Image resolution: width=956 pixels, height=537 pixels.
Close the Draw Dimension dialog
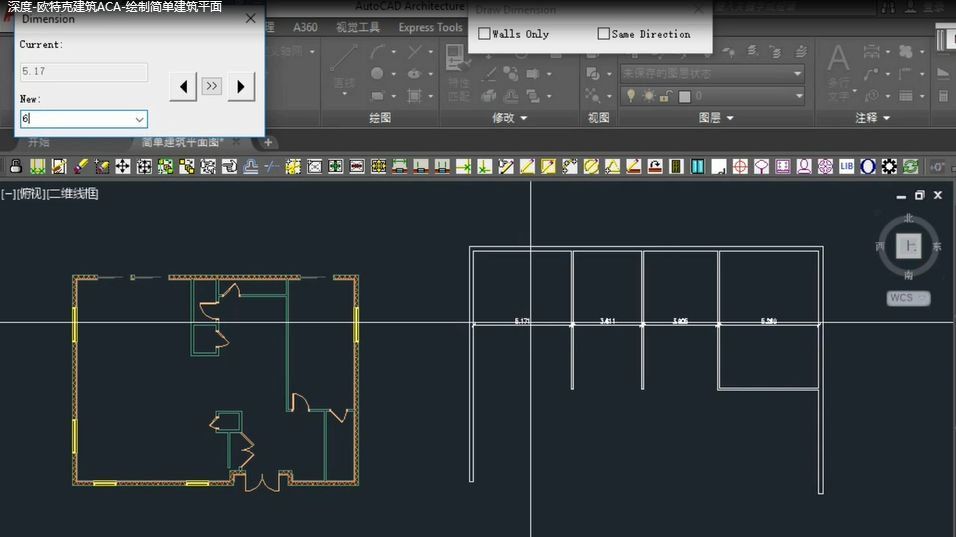pos(699,9)
